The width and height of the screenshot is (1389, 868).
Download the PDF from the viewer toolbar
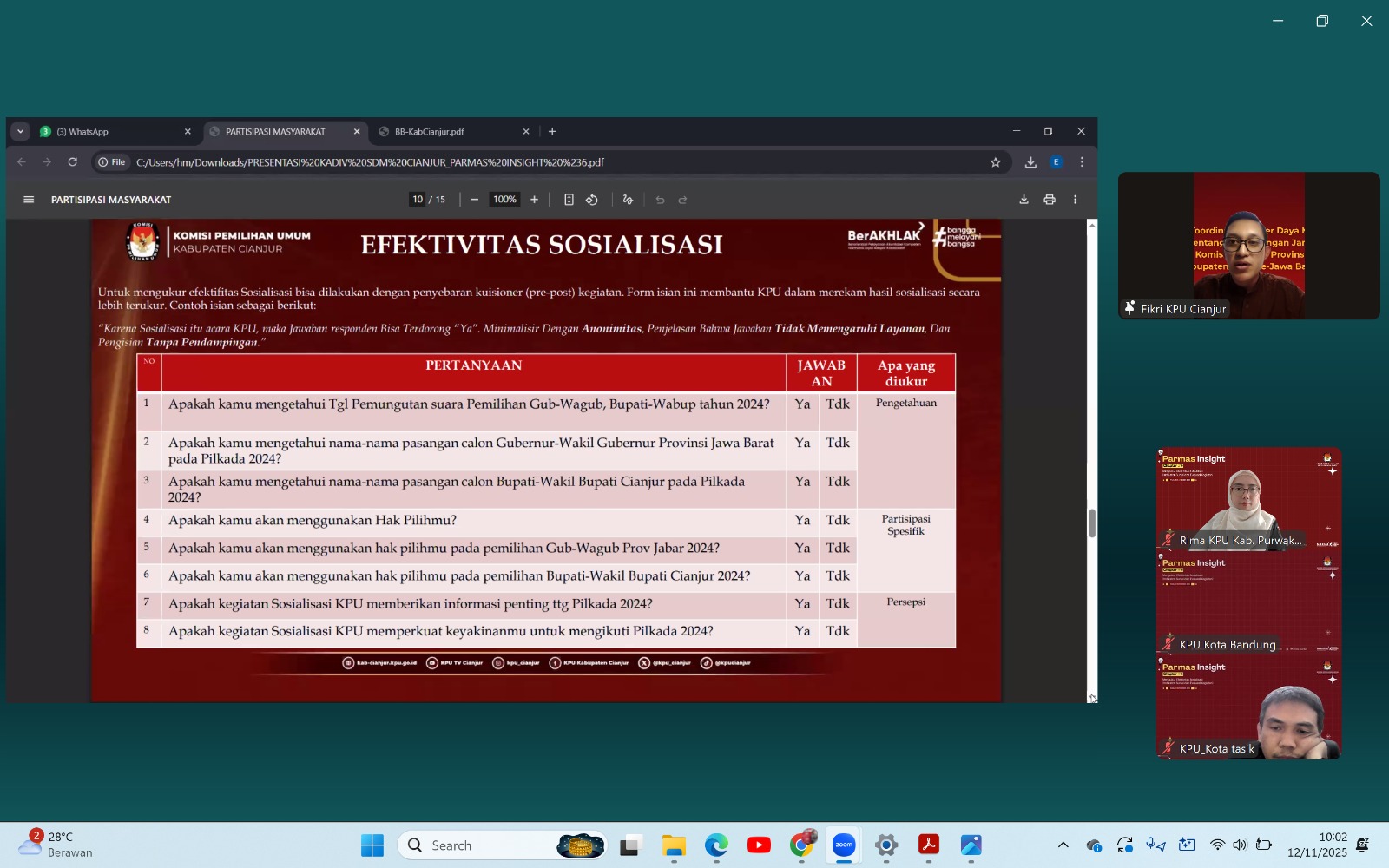pos(1024,200)
